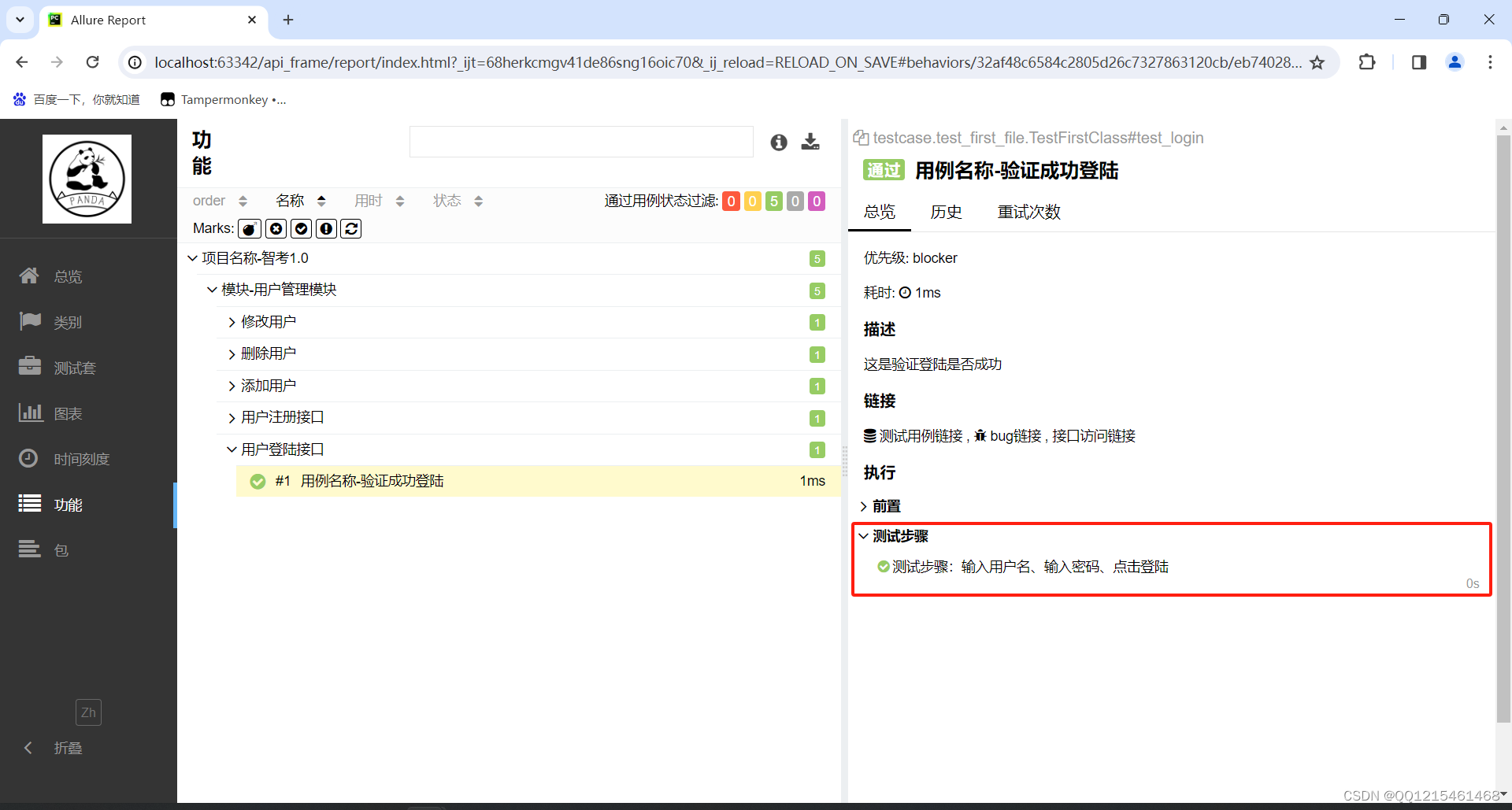This screenshot has width=1512, height=810.
Task: Download the CSV using the download icon
Action: coord(810,142)
